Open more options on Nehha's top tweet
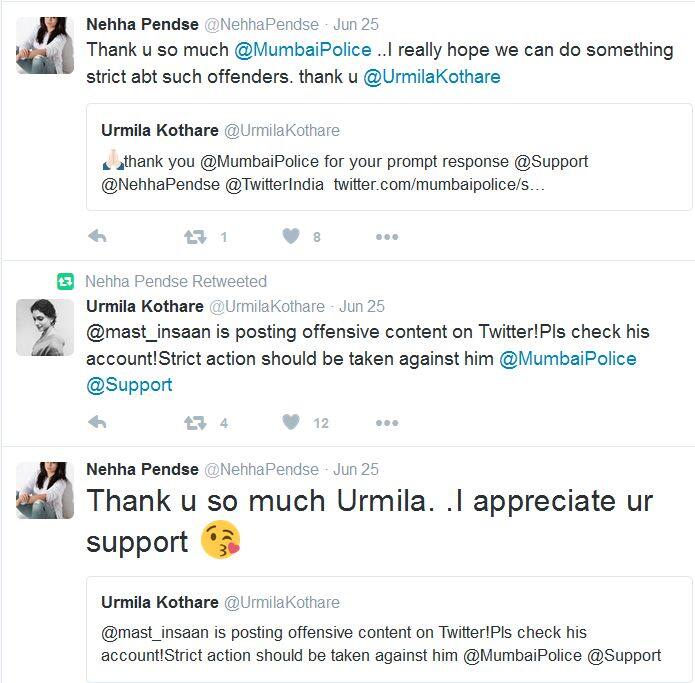This screenshot has width=695, height=683. click(x=386, y=237)
